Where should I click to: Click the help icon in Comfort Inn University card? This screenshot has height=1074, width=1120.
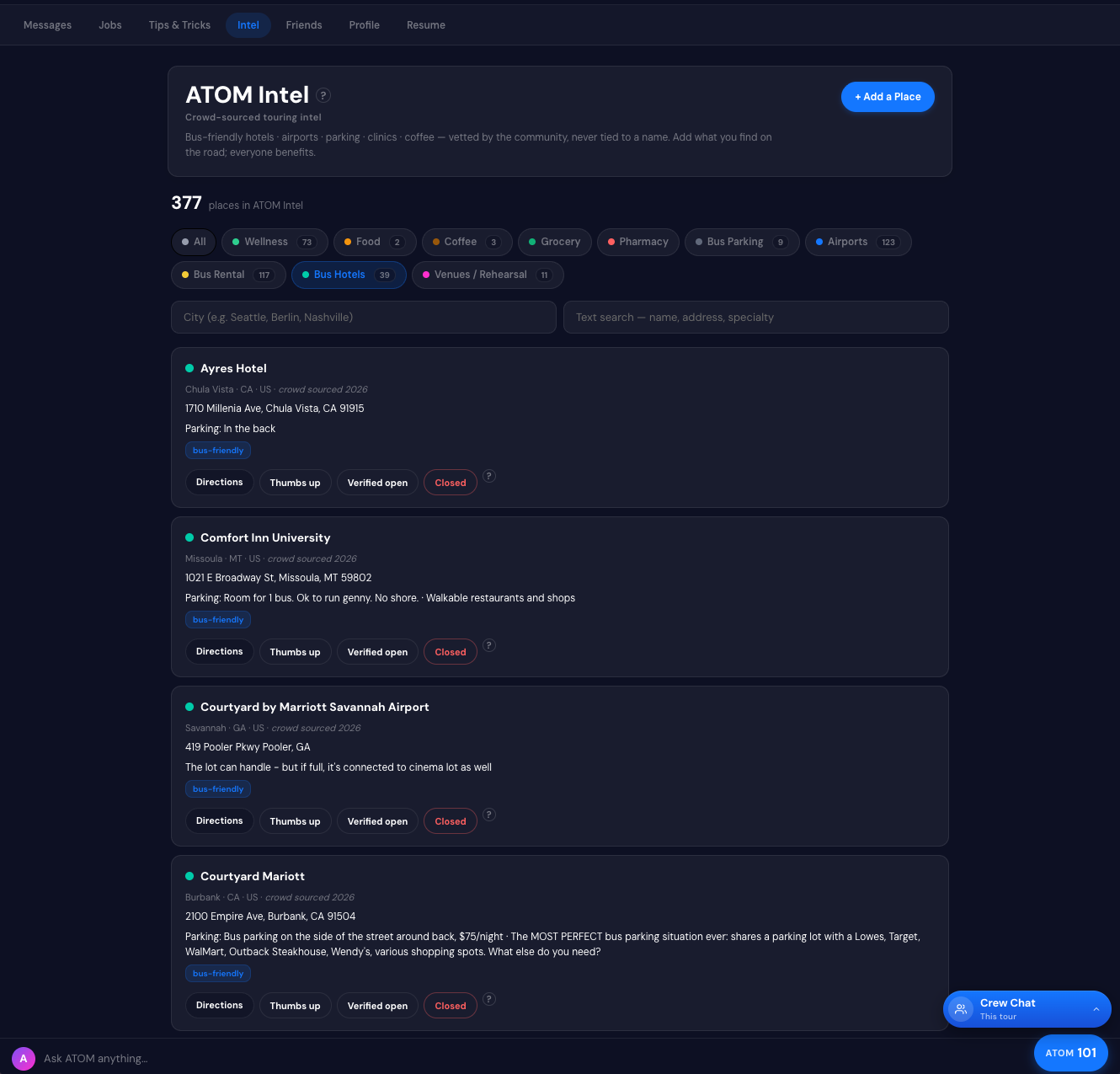489,645
